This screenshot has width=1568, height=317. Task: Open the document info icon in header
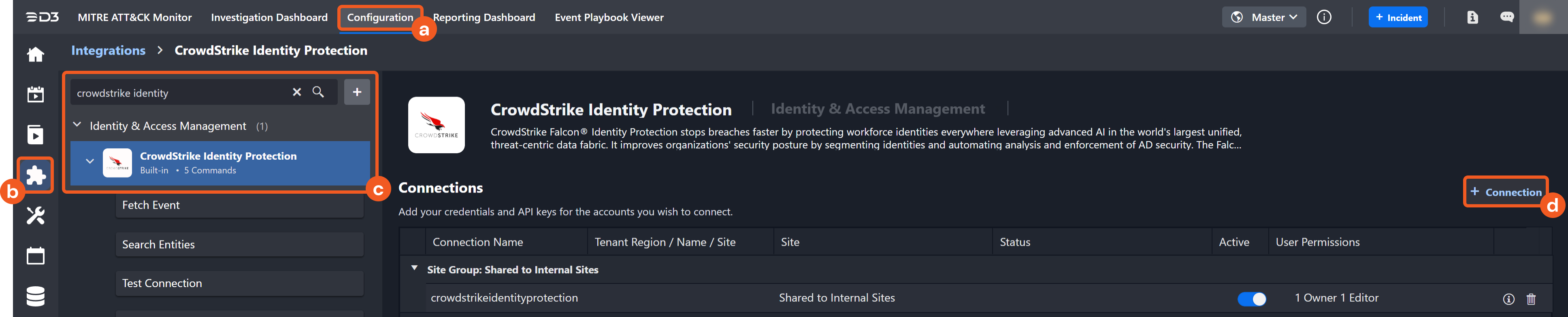[x=1472, y=17]
